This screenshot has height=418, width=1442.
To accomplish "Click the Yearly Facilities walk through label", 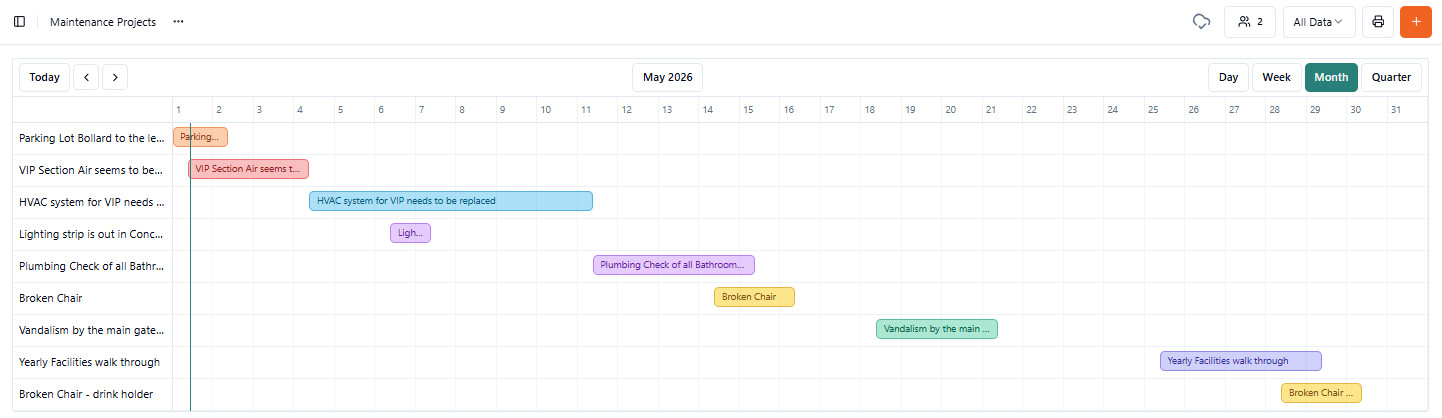I will click(x=90, y=362).
